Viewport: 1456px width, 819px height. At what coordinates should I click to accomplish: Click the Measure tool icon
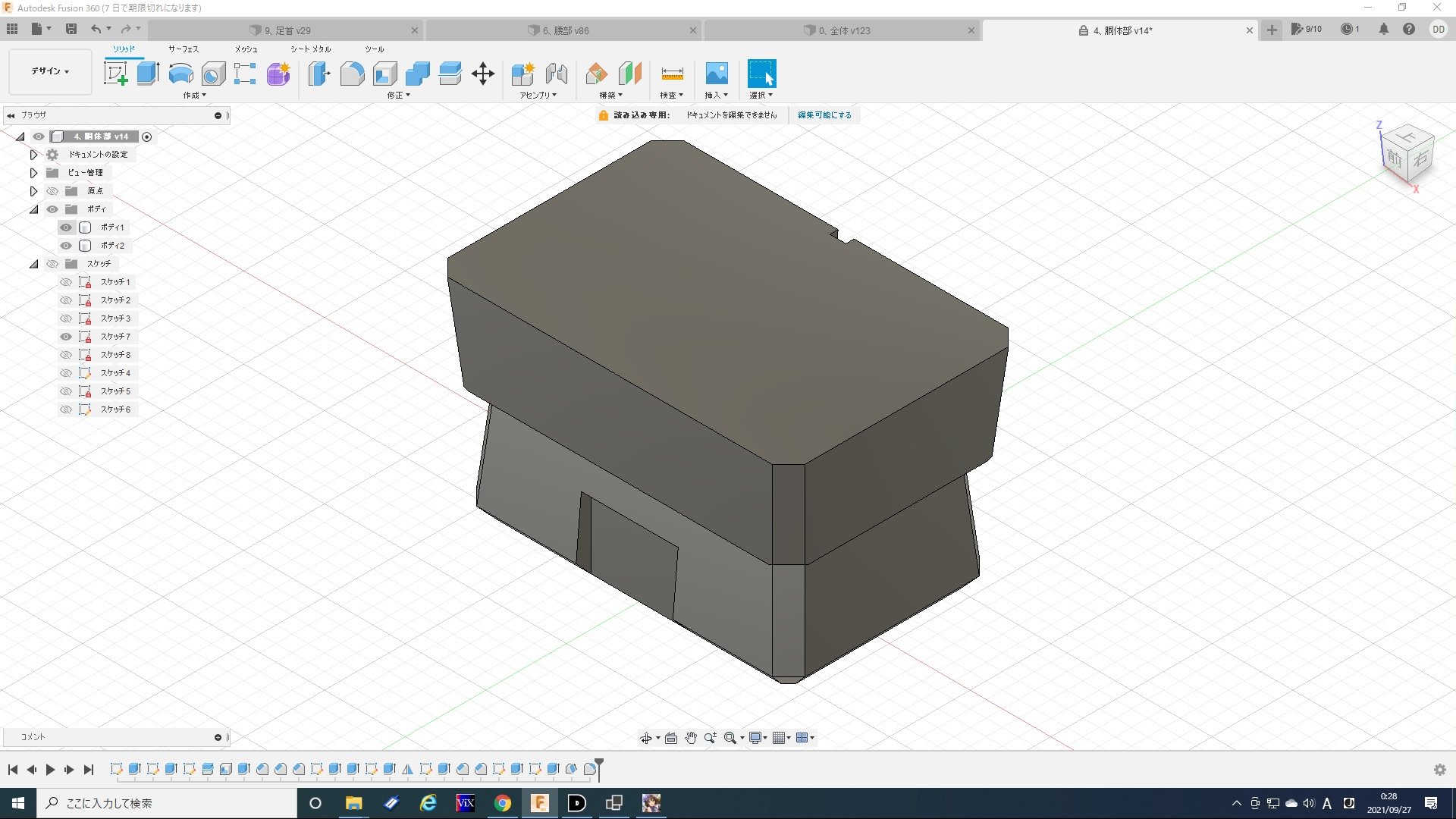pos(672,74)
